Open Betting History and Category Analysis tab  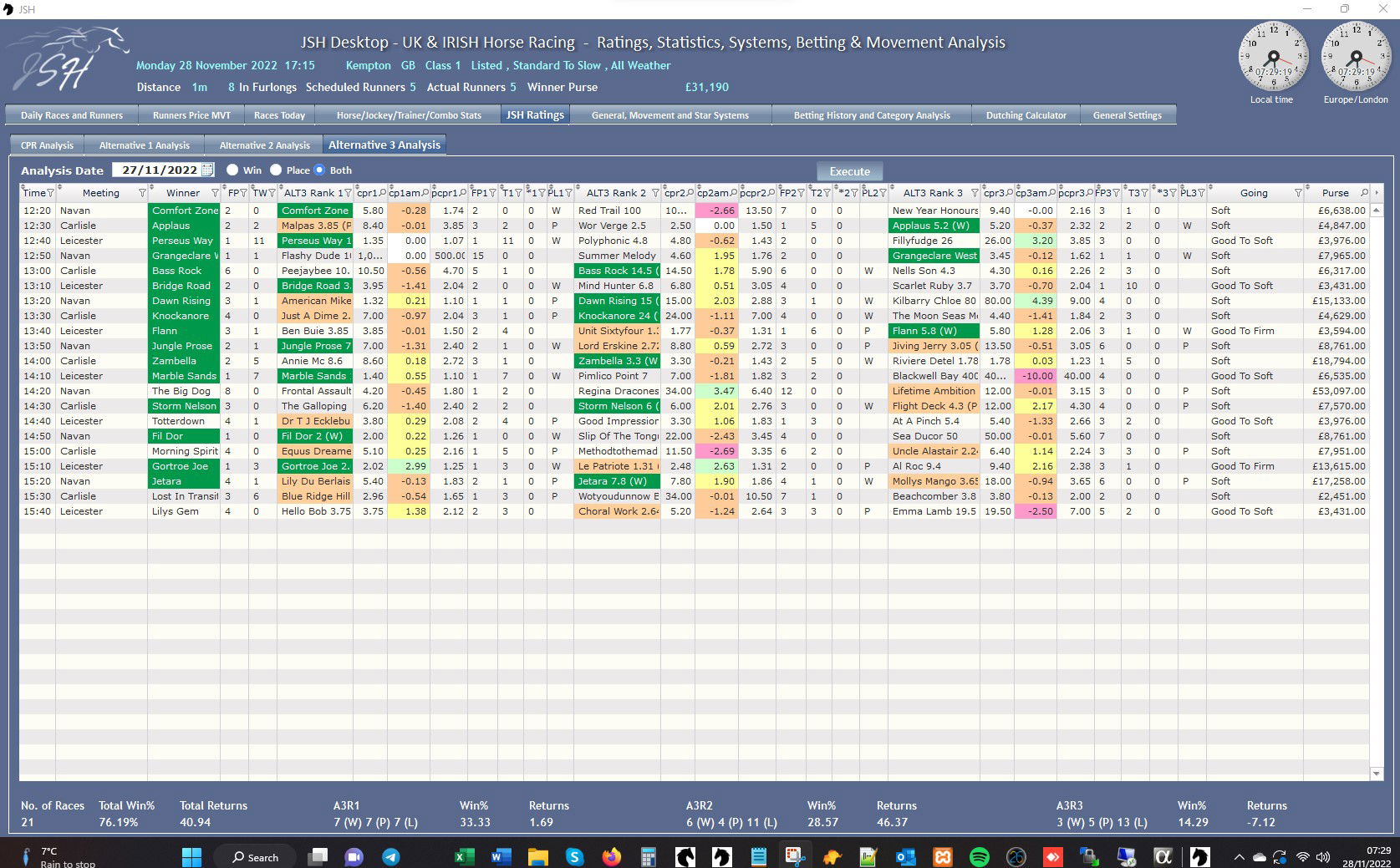tap(872, 115)
